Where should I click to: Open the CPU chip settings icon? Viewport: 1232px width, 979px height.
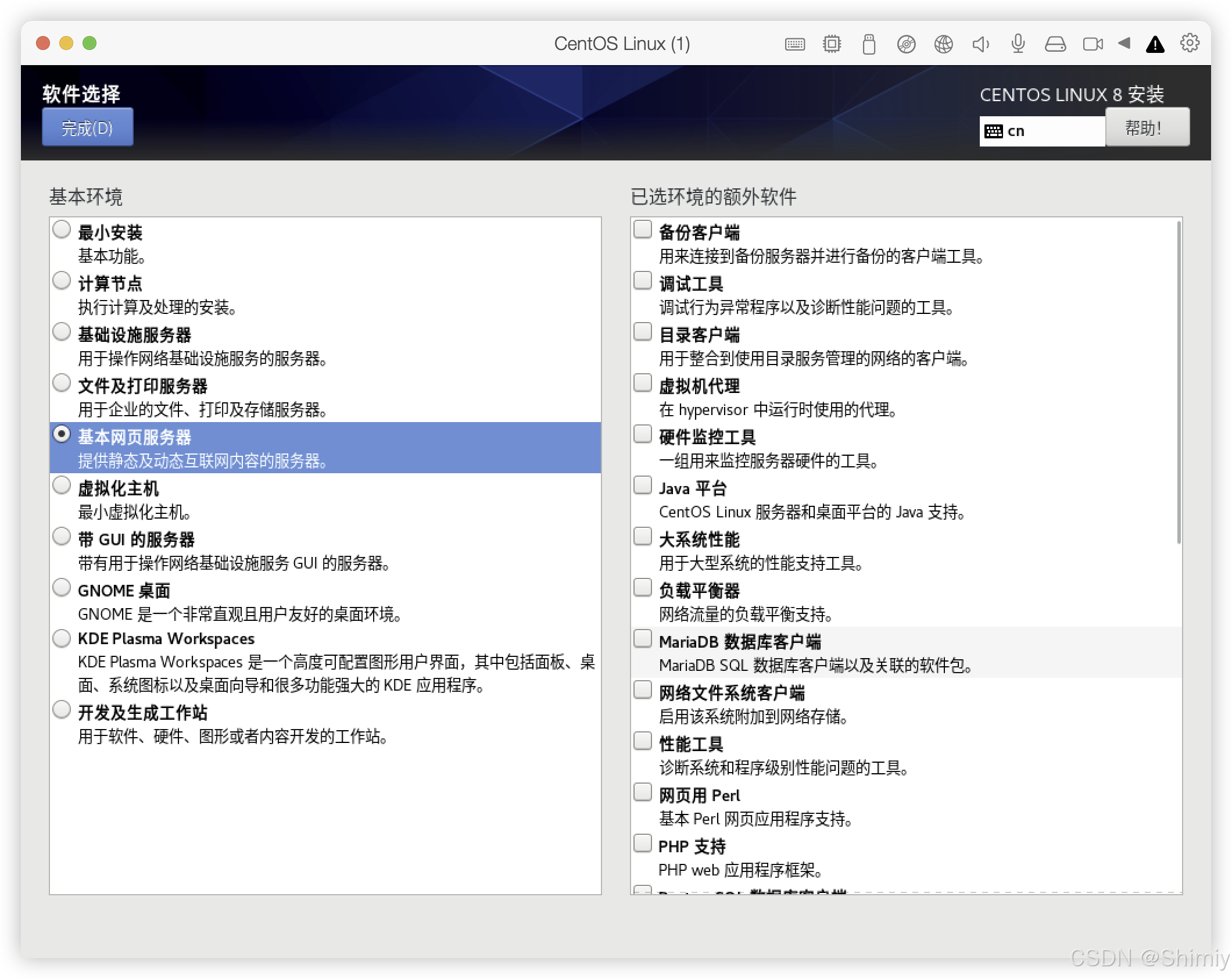pos(832,44)
